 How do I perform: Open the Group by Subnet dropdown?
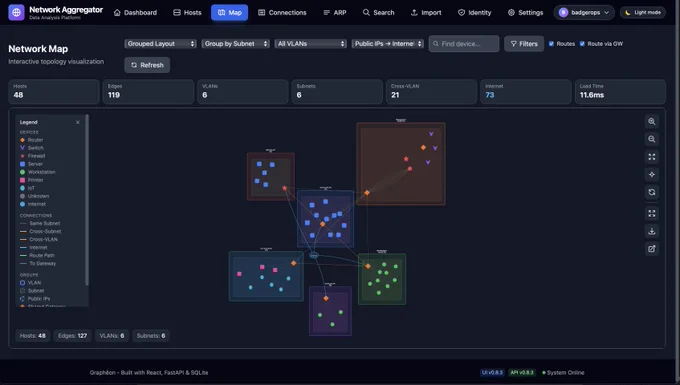[x=235, y=44]
